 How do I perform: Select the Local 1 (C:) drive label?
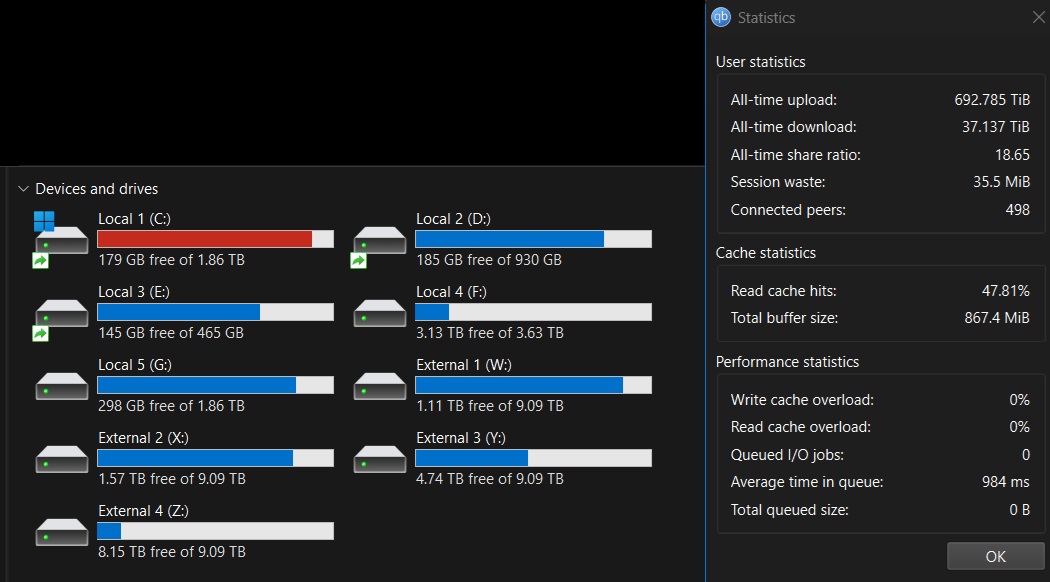[134, 219]
